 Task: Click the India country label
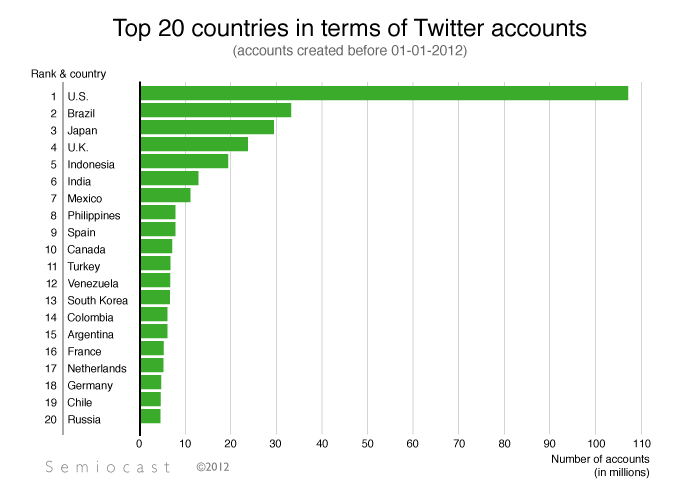79,182
